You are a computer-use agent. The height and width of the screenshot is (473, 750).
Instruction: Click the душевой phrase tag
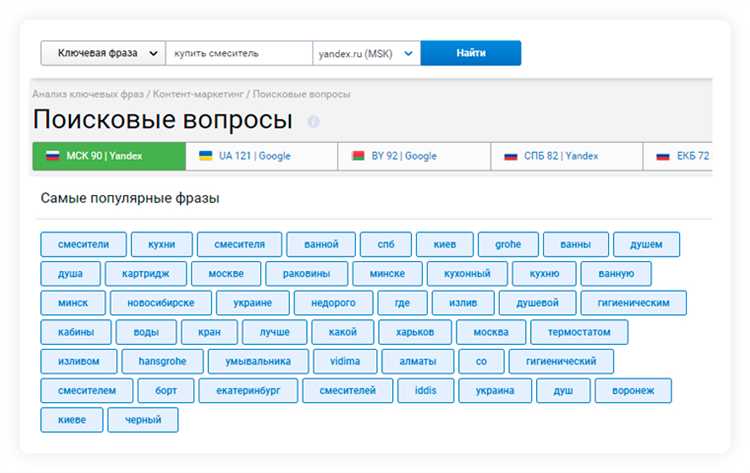tap(537, 303)
